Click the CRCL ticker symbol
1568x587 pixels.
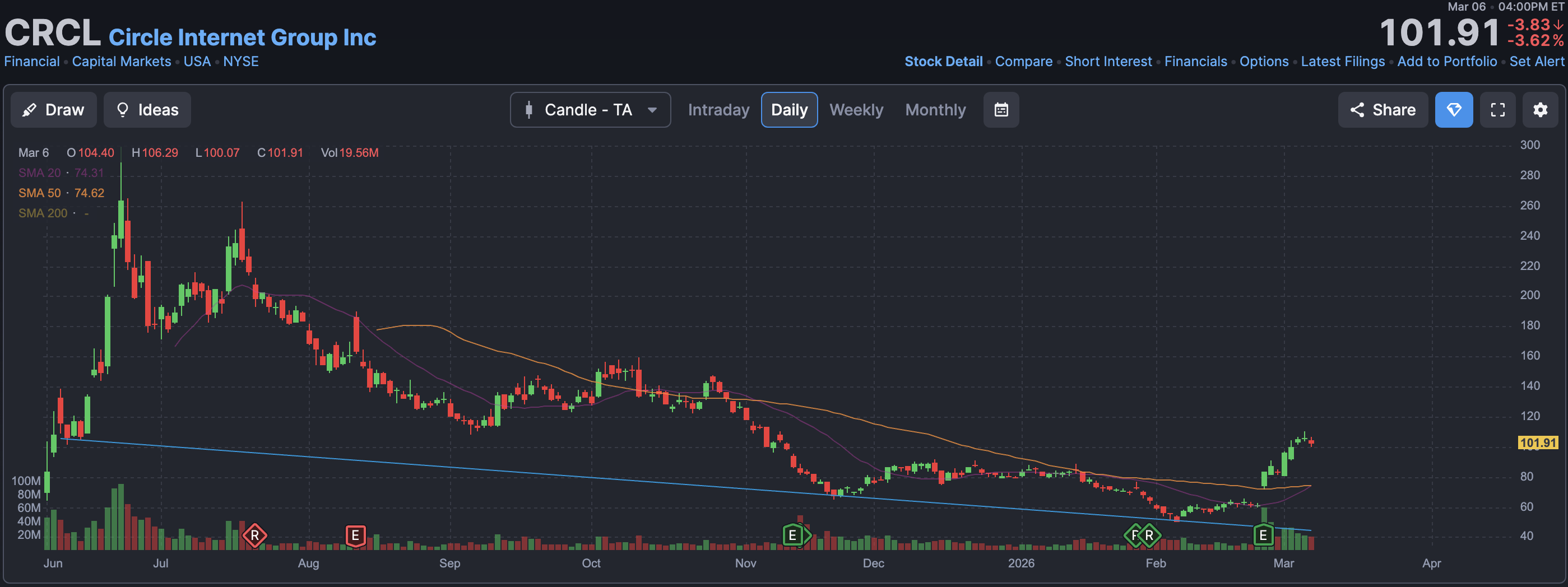(x=52, y=33)
